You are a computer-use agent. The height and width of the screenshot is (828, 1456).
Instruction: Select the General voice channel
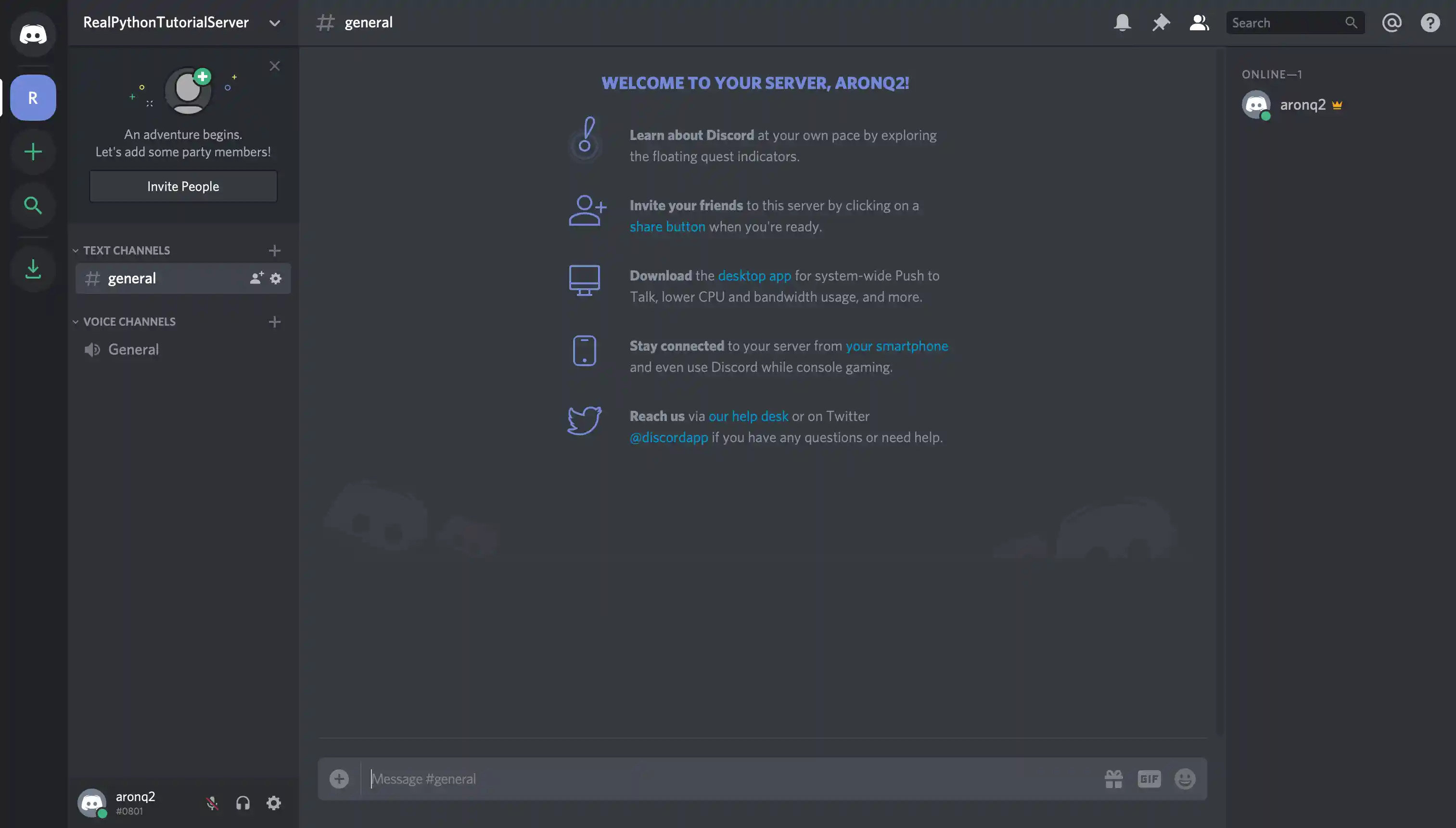(133, 349)
